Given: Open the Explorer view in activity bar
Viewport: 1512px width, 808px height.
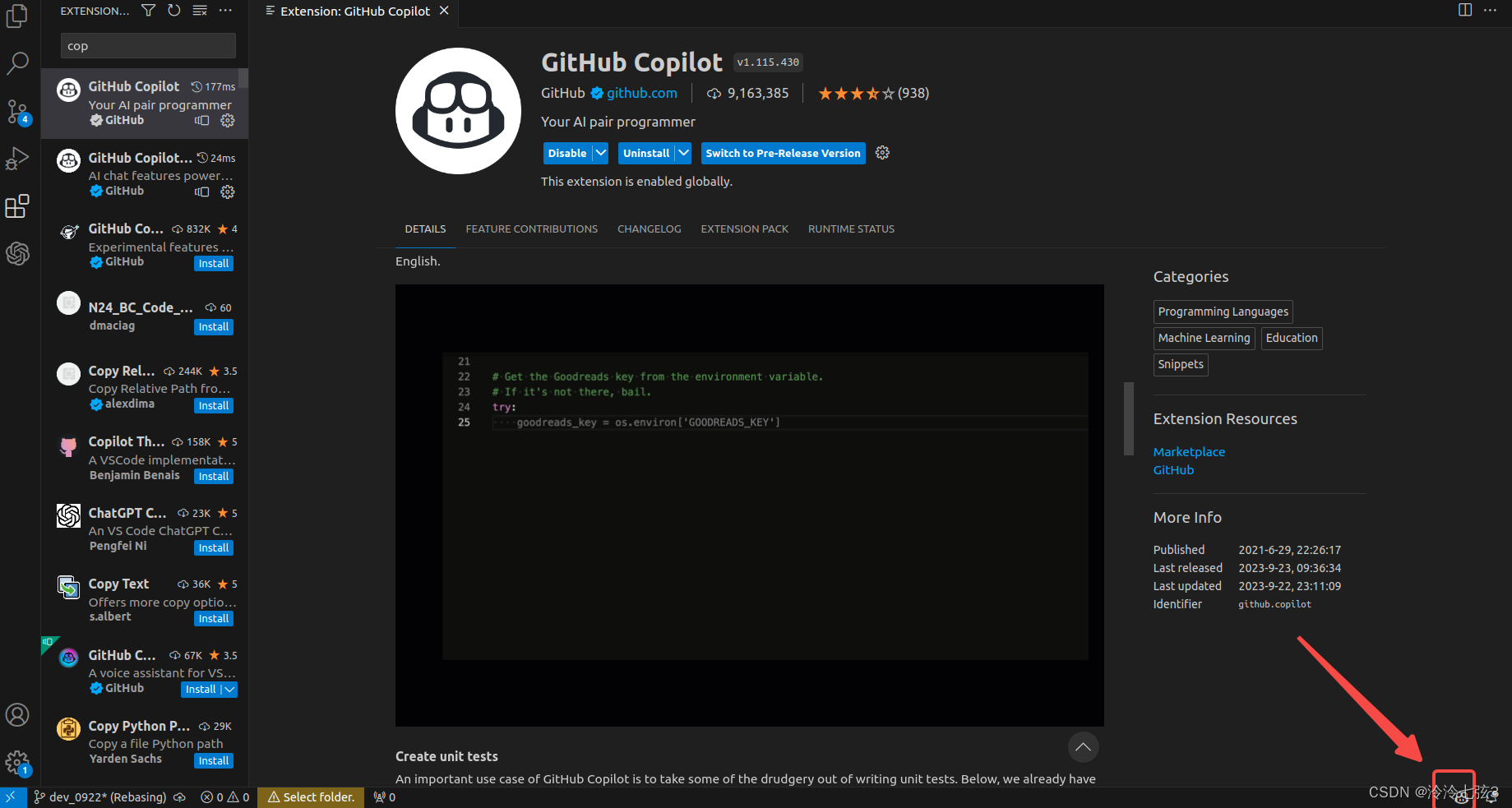Looking at the screenshot, I should pyautogui.click(x=17, y=16).
